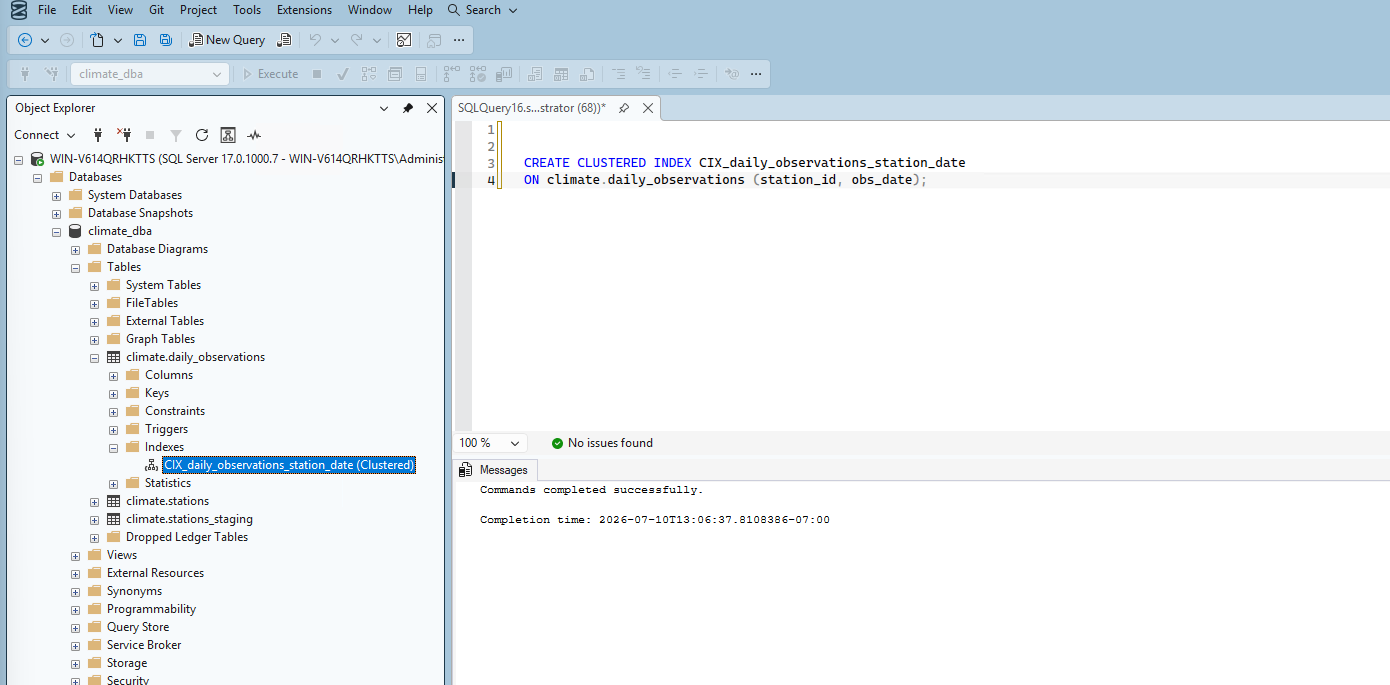Select CIX_daily_observations_station_date (Clustered) index
The width and height of the screenshot is (1390, 685).
289,465
